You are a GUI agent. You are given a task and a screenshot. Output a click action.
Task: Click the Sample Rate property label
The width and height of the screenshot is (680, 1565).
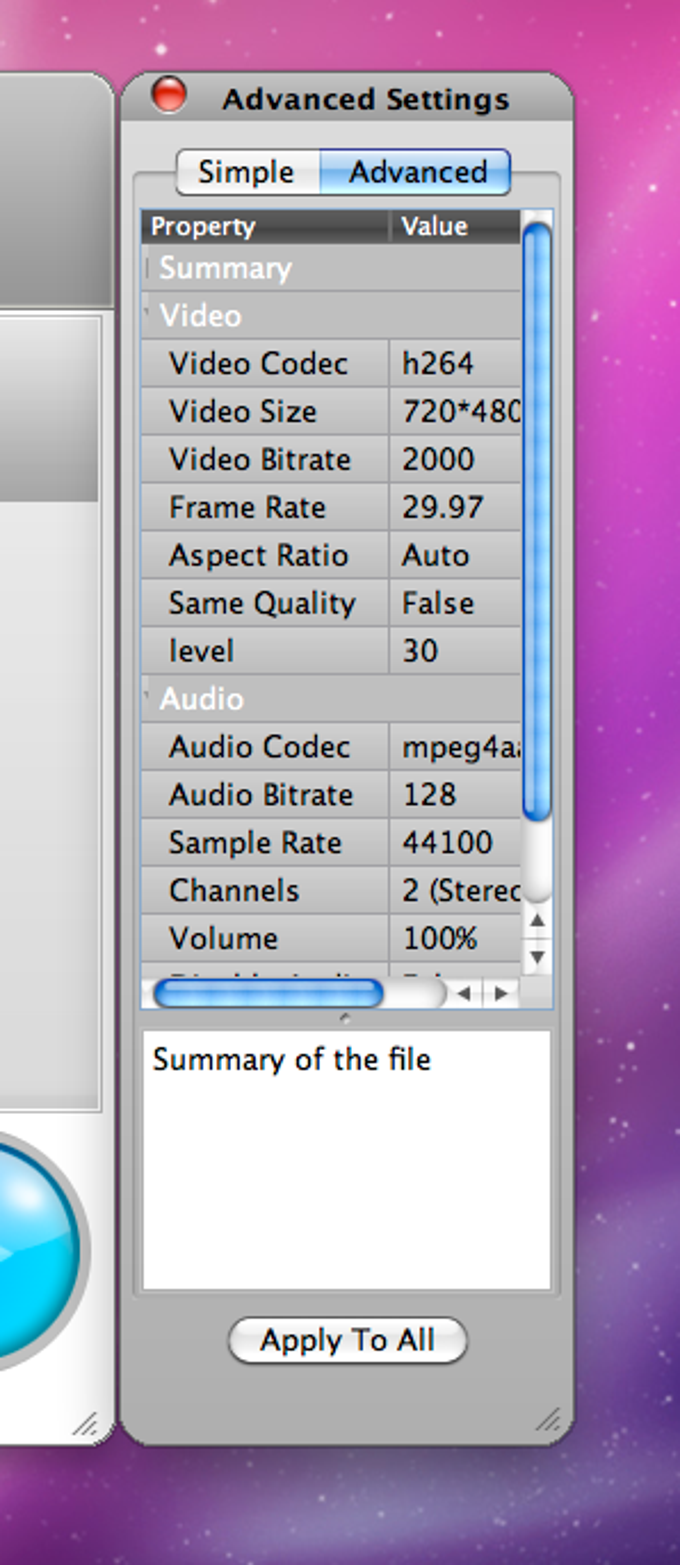click(255, 843)
